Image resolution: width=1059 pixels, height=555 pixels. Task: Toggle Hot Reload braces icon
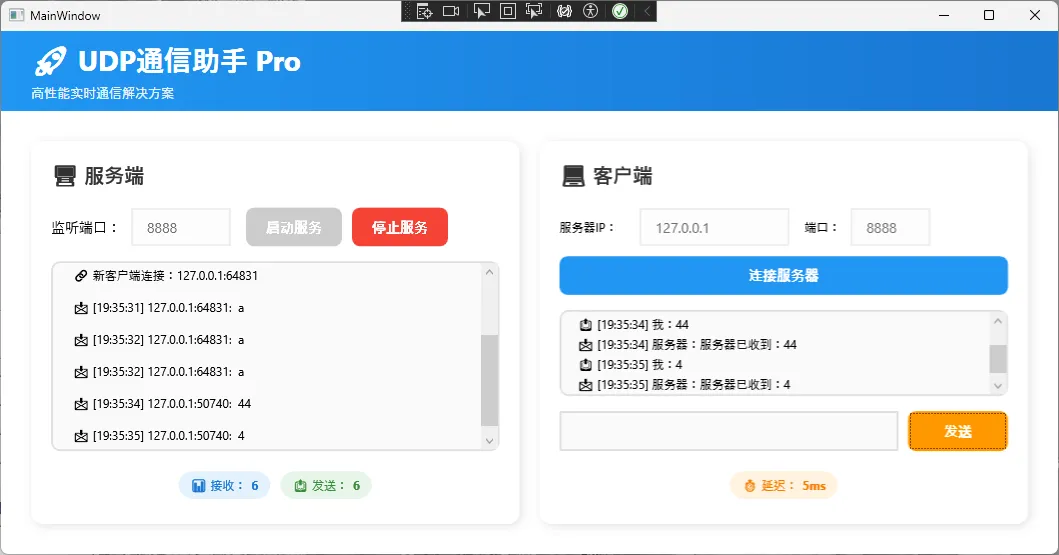[x=564, y=12]
